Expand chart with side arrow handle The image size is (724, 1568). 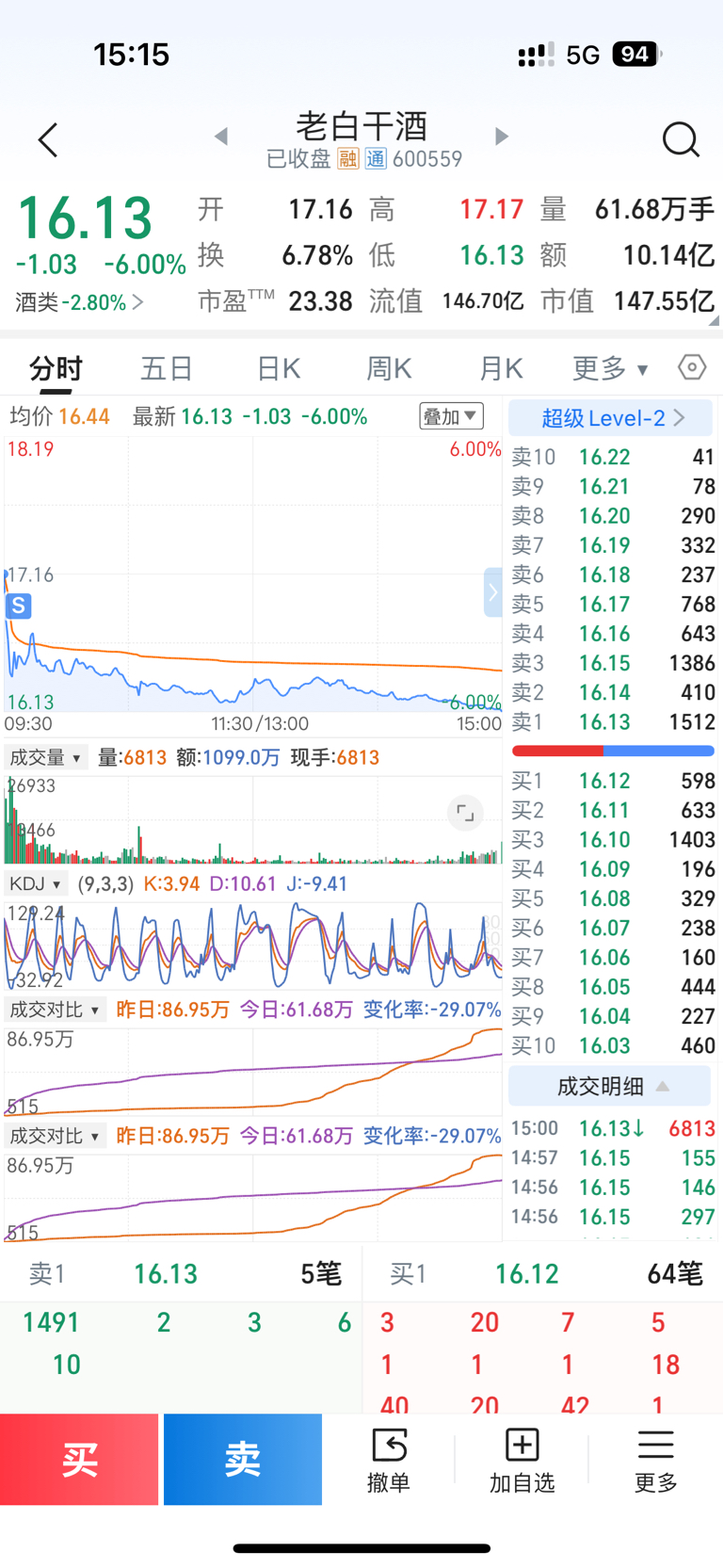point(492,592)
